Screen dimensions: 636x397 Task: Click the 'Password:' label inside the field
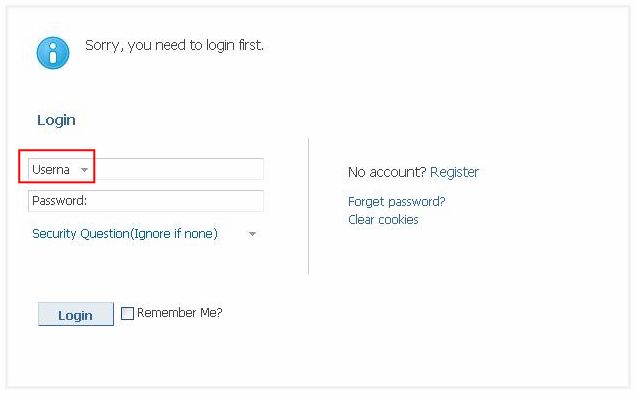tap(60, 201)
